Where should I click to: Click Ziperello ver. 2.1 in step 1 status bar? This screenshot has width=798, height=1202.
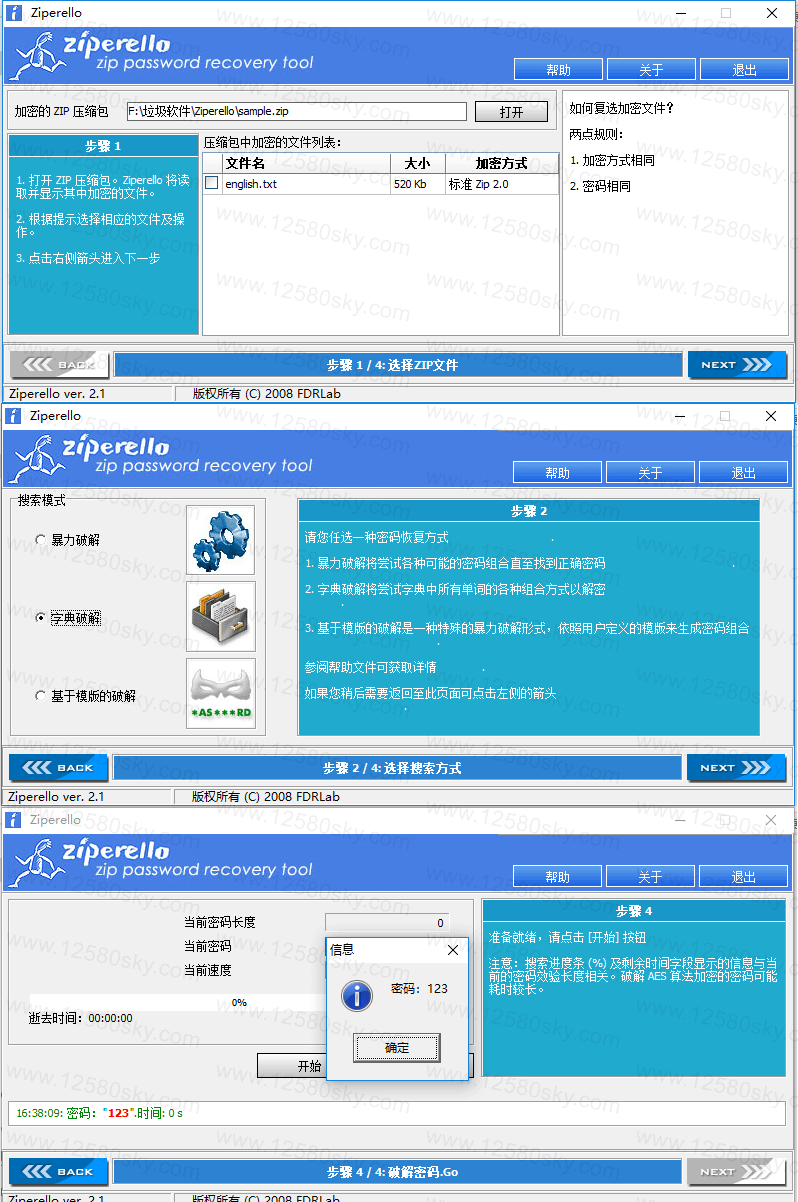coord(57,394)
